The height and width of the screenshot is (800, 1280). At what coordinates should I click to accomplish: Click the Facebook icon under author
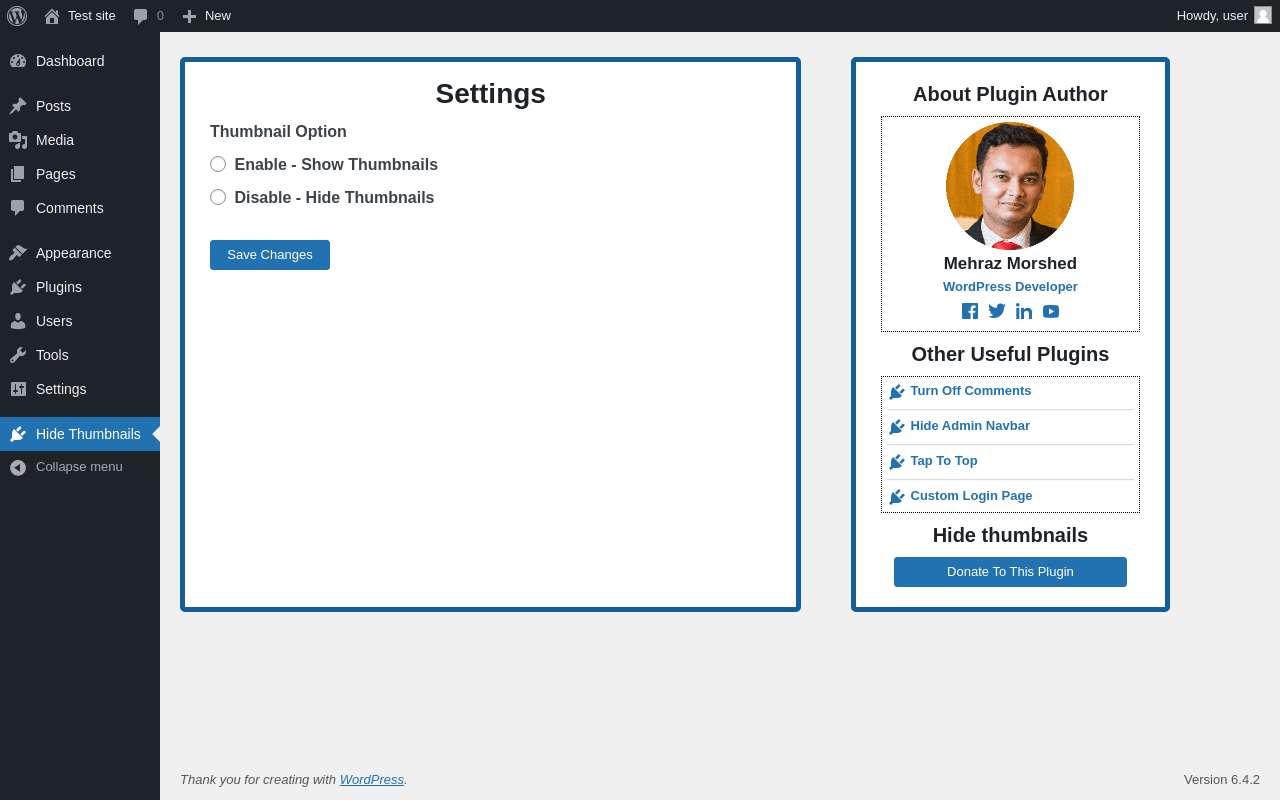970,311
